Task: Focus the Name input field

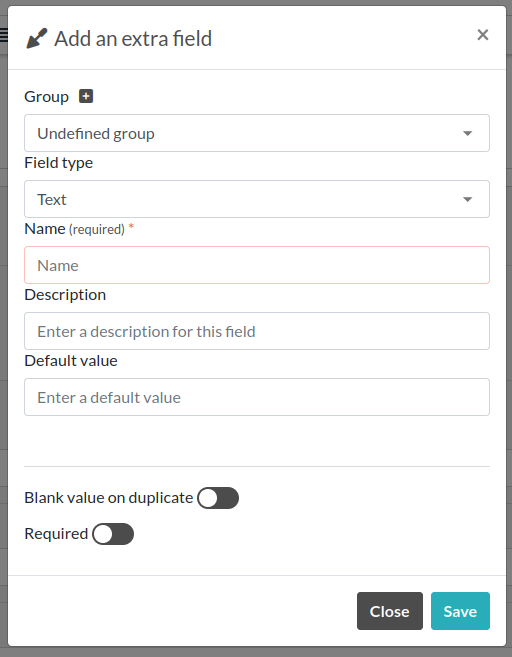Action: click(257, 265)
